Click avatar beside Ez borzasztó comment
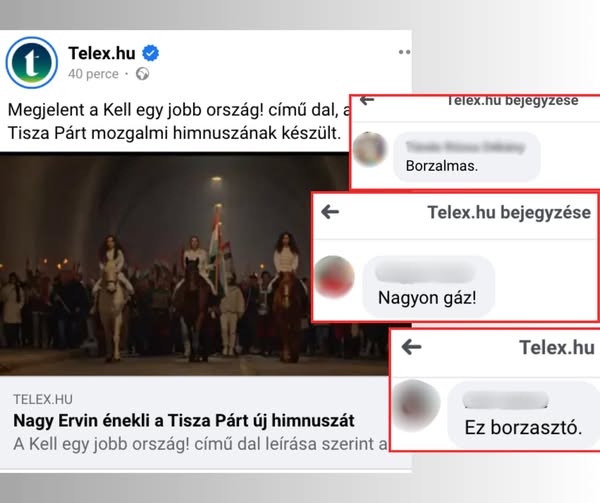 coord(417,405)
